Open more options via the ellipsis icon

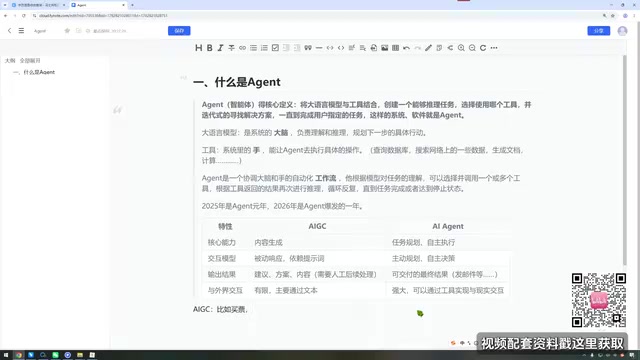click(494, 48)
